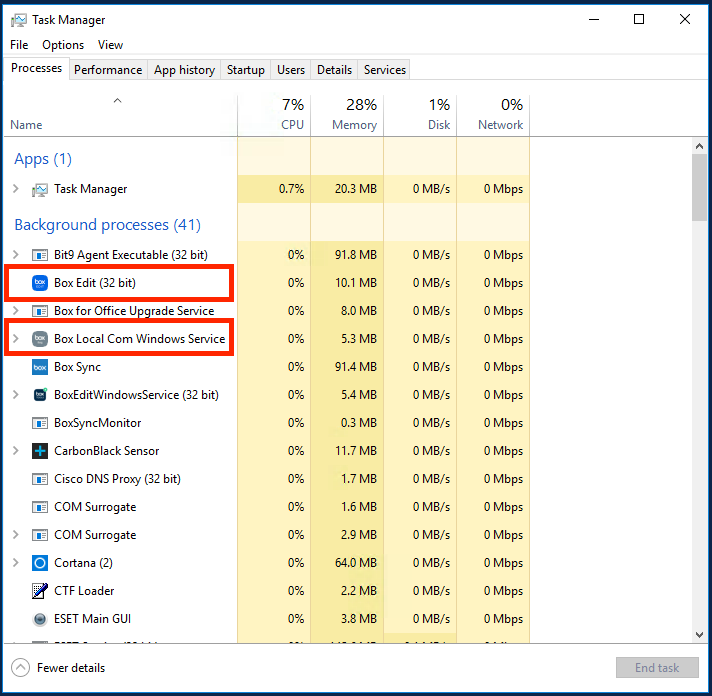Click the Fewer details arrow icon
This screenshot has height=696, width=712.
click(x=20, y=668)
